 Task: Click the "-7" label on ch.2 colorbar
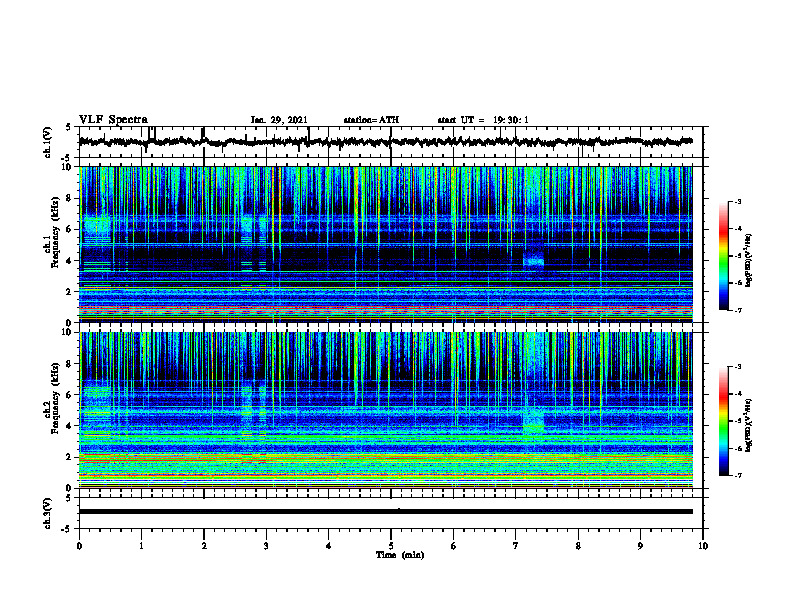[x=738, y=475]
